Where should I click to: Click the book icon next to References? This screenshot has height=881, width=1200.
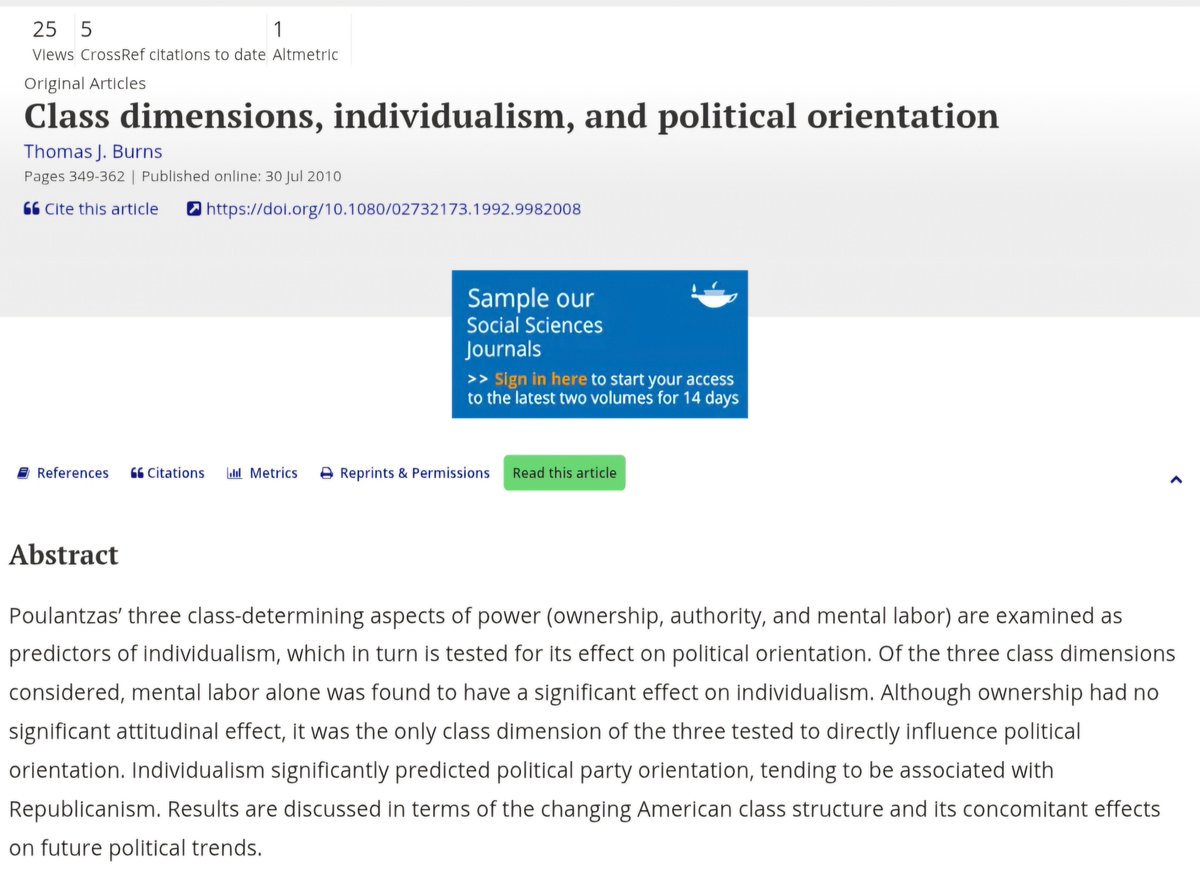pos(24,473)
